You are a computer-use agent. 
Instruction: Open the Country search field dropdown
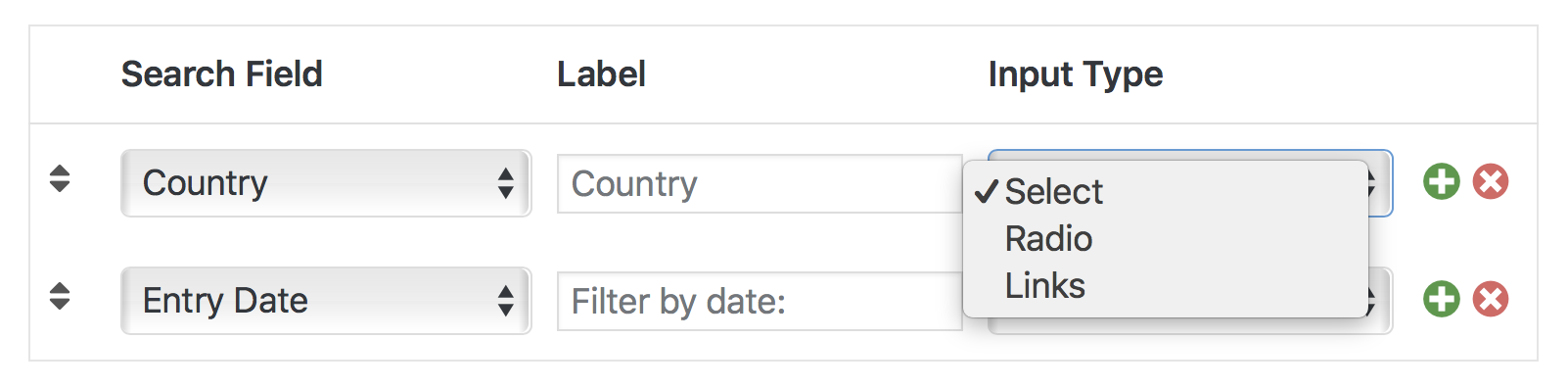(x=326, y=183)
